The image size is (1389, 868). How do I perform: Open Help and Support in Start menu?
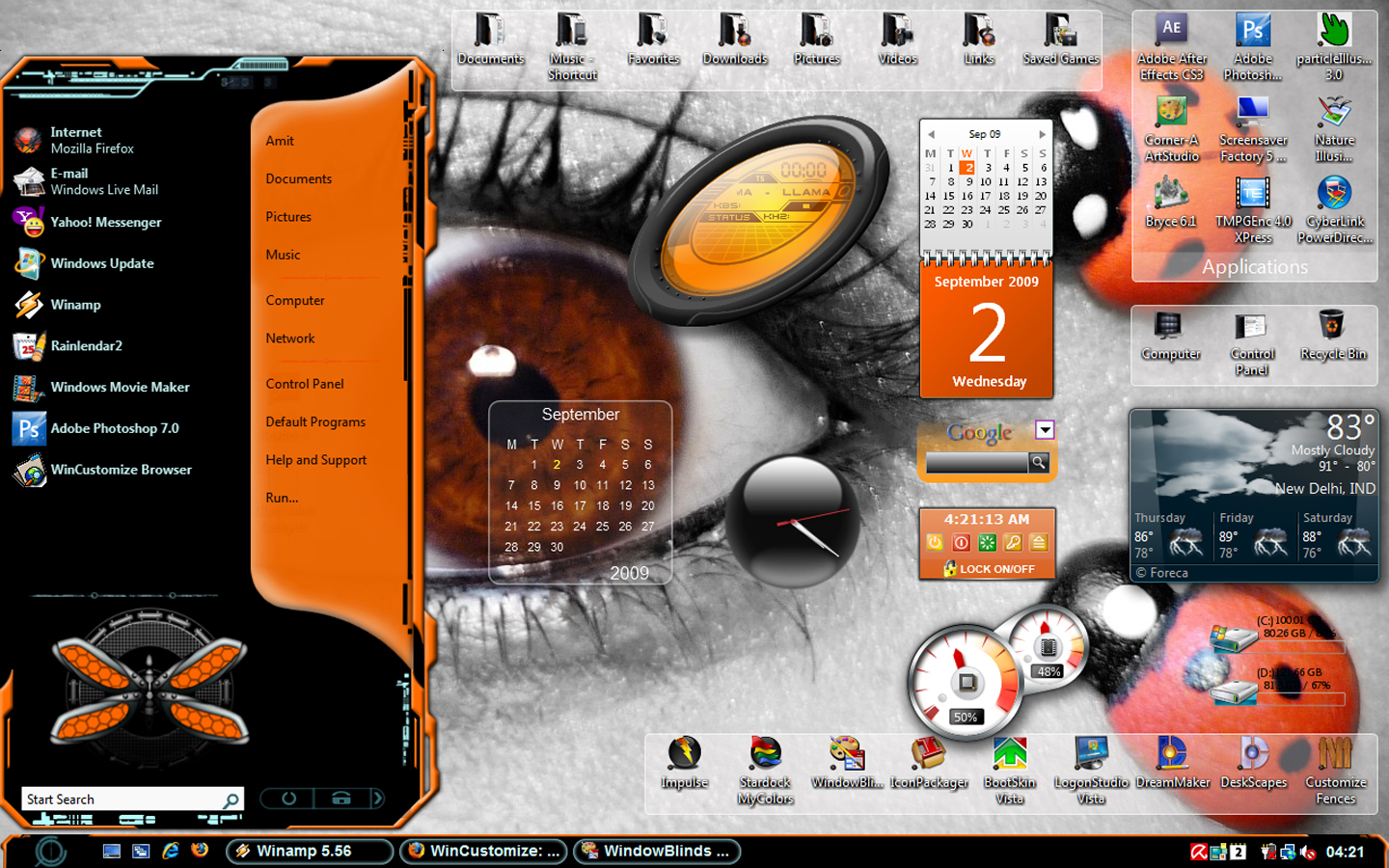[316, 460]
